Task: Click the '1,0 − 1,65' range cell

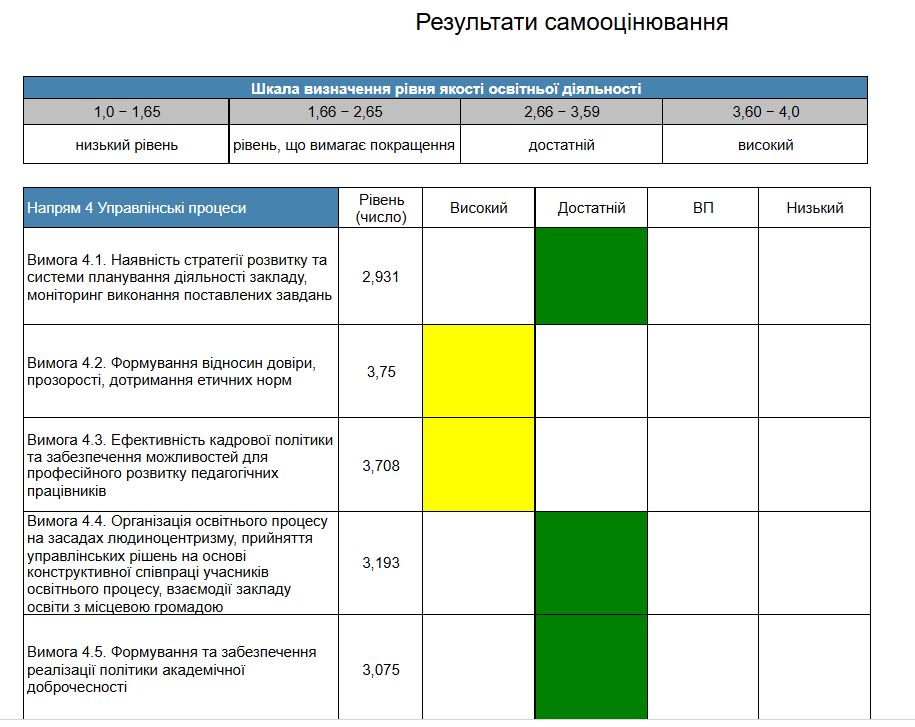Action: tap(126, 112)
